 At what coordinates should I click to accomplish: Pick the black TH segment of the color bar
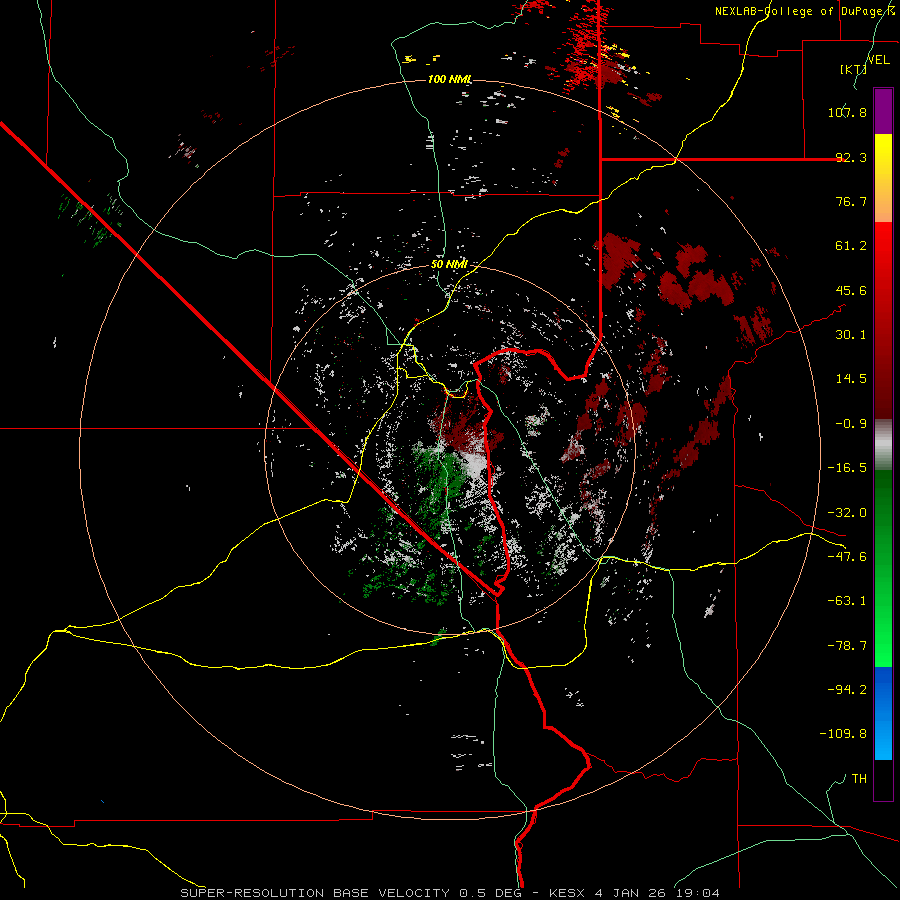point(883,779)
